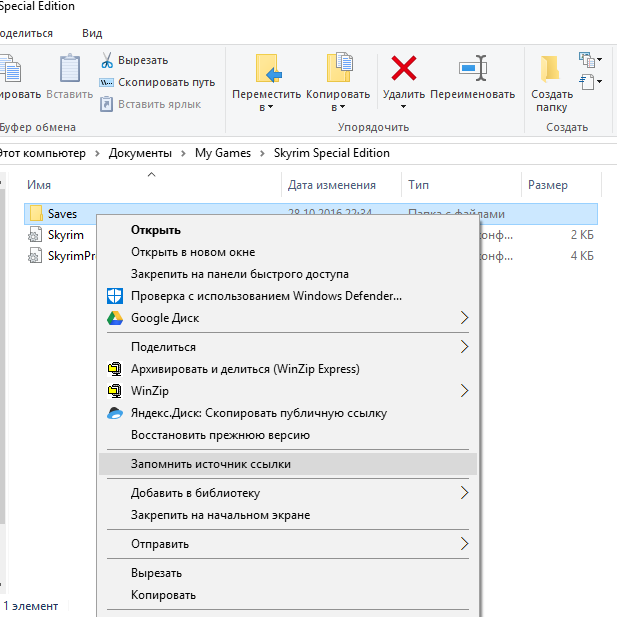Sort by the Тип column header
The image size is (624, 619).
coord(418,185)
